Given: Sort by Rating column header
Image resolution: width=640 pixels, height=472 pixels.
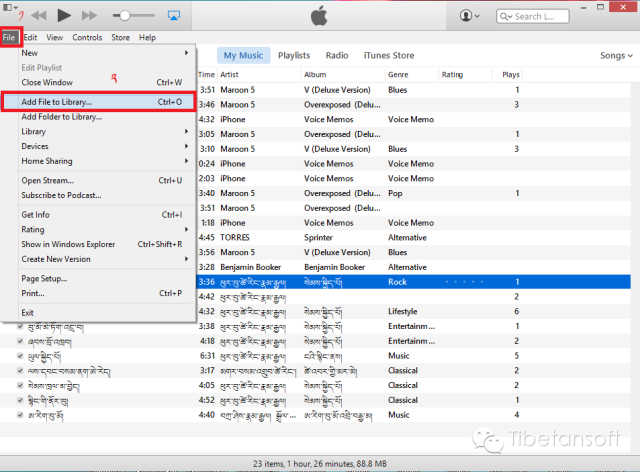Looking at the screenshot, I should tap(452, 75).
